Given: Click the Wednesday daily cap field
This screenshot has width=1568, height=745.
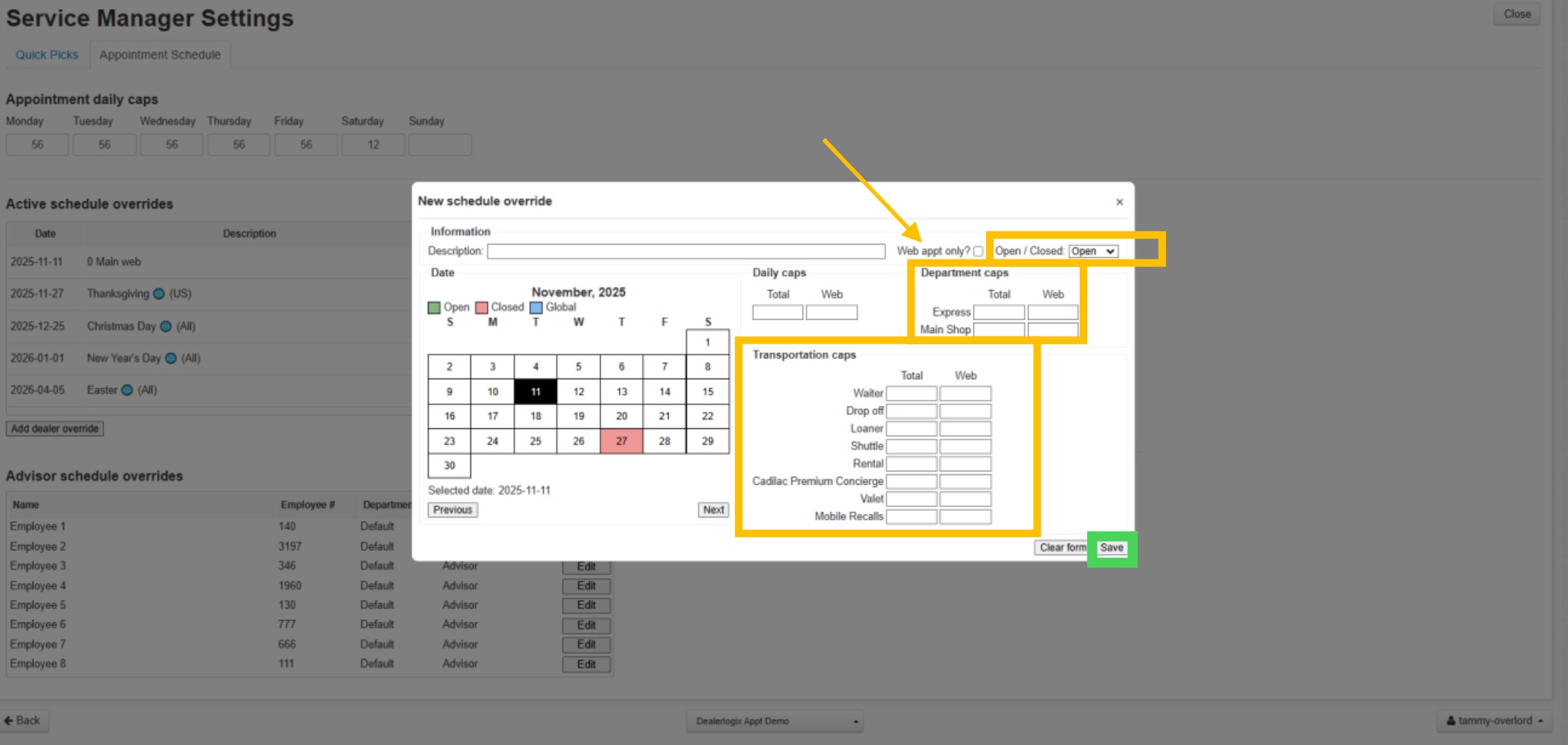Looking at the screenshot, I should coord(172,145).
